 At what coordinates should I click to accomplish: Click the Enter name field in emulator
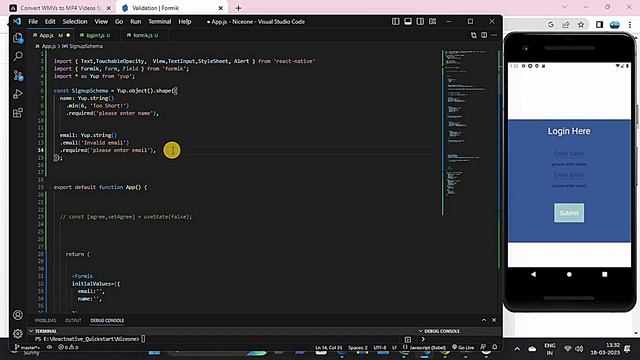point(569,153)
